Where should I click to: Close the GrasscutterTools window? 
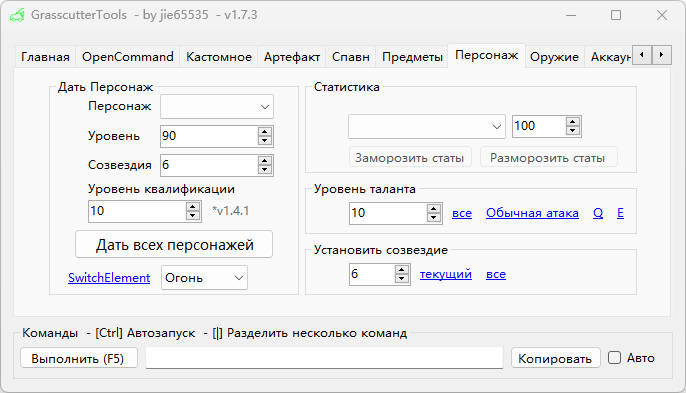tap(662, 15)
